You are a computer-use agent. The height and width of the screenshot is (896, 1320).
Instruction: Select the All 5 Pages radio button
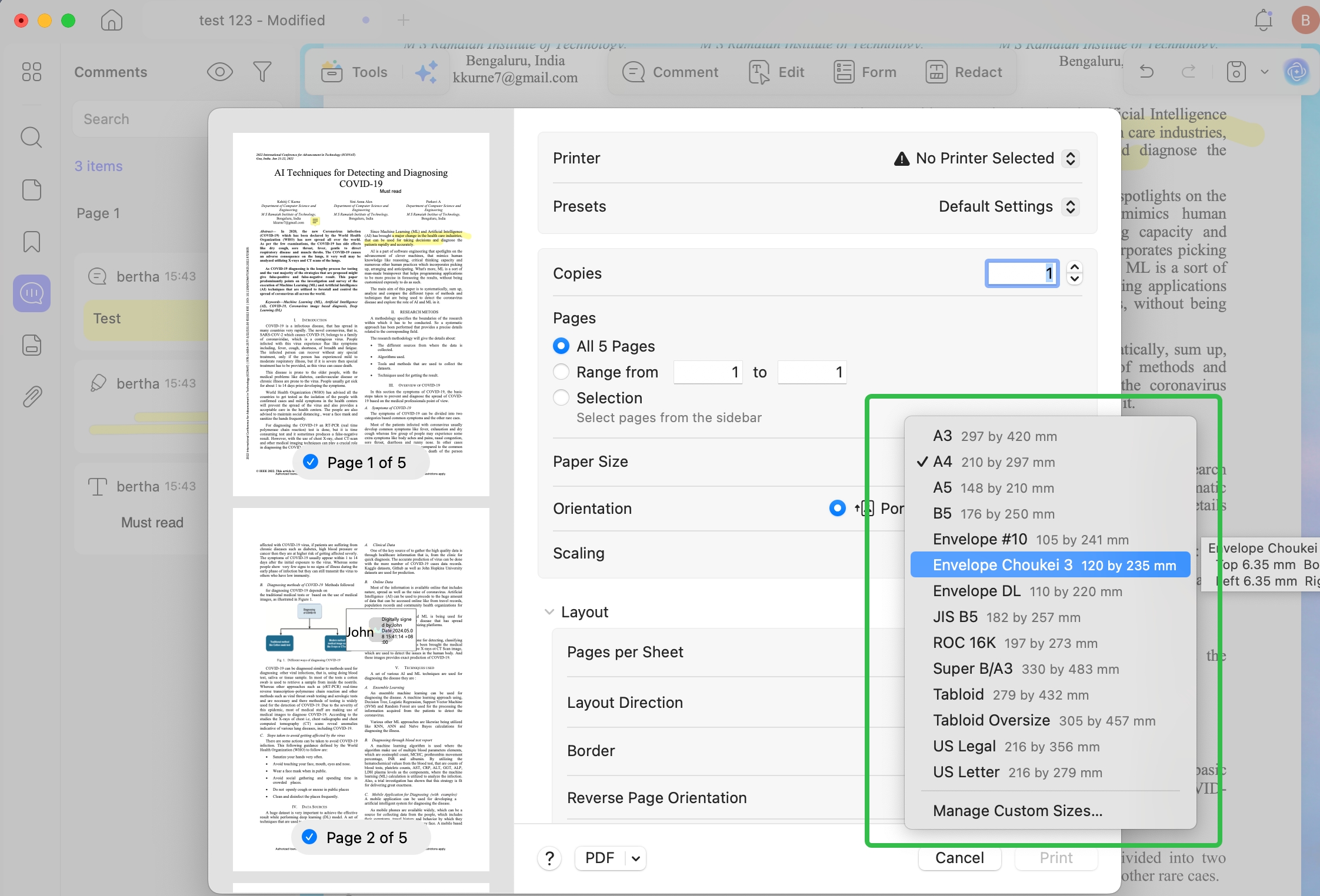[561, 346]
